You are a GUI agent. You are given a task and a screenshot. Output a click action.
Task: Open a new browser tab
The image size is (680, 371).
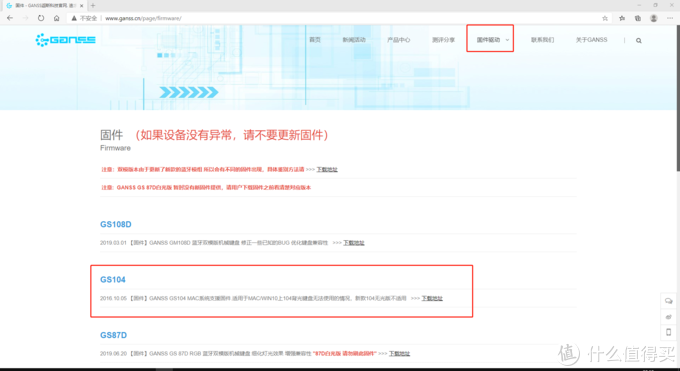pos(93,6)
